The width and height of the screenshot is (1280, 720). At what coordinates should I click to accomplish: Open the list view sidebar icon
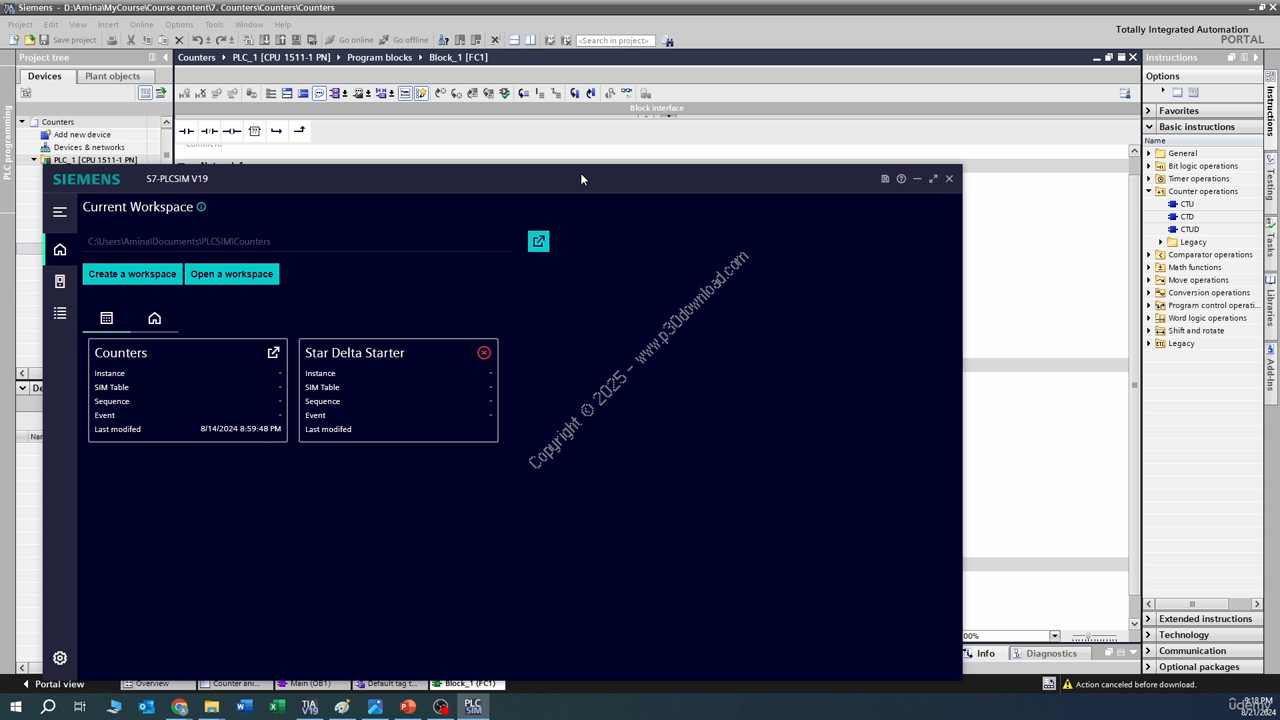pyautogui.click(x=60, y=314)
